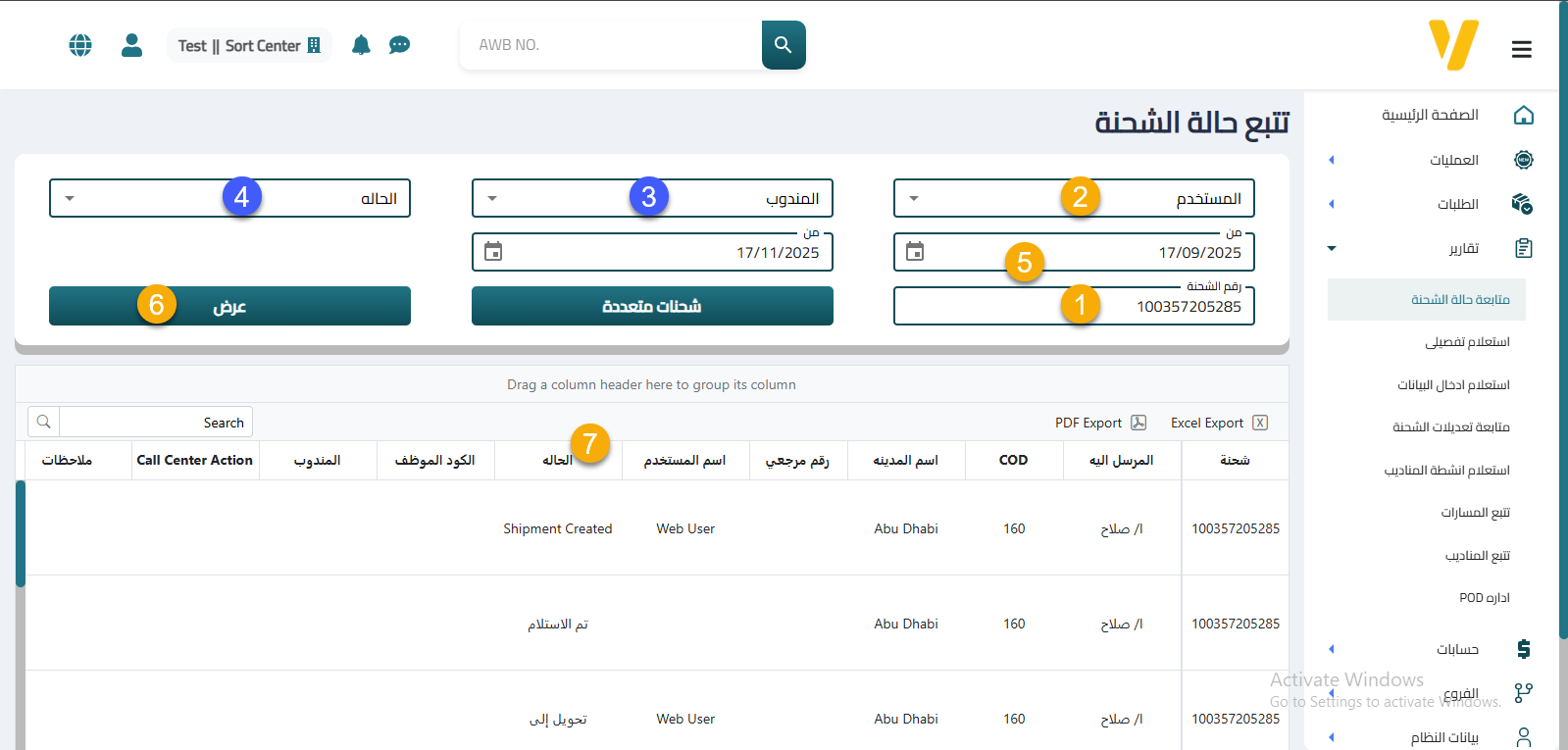This screenshot has width=1568, height=750.
Task: Click the yellow V logo
Action: click(1453, 45)
